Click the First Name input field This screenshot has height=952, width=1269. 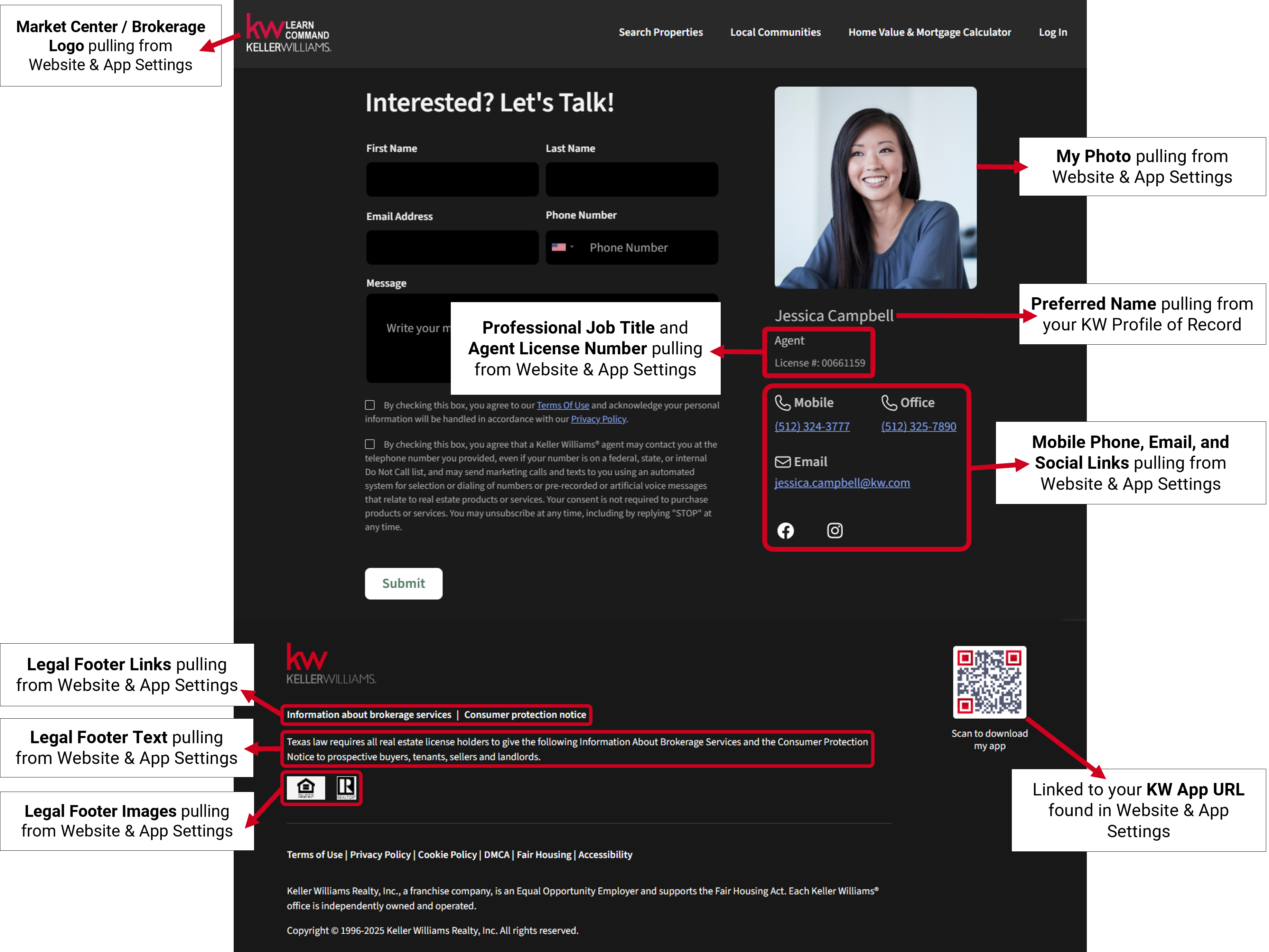[452, 180]
